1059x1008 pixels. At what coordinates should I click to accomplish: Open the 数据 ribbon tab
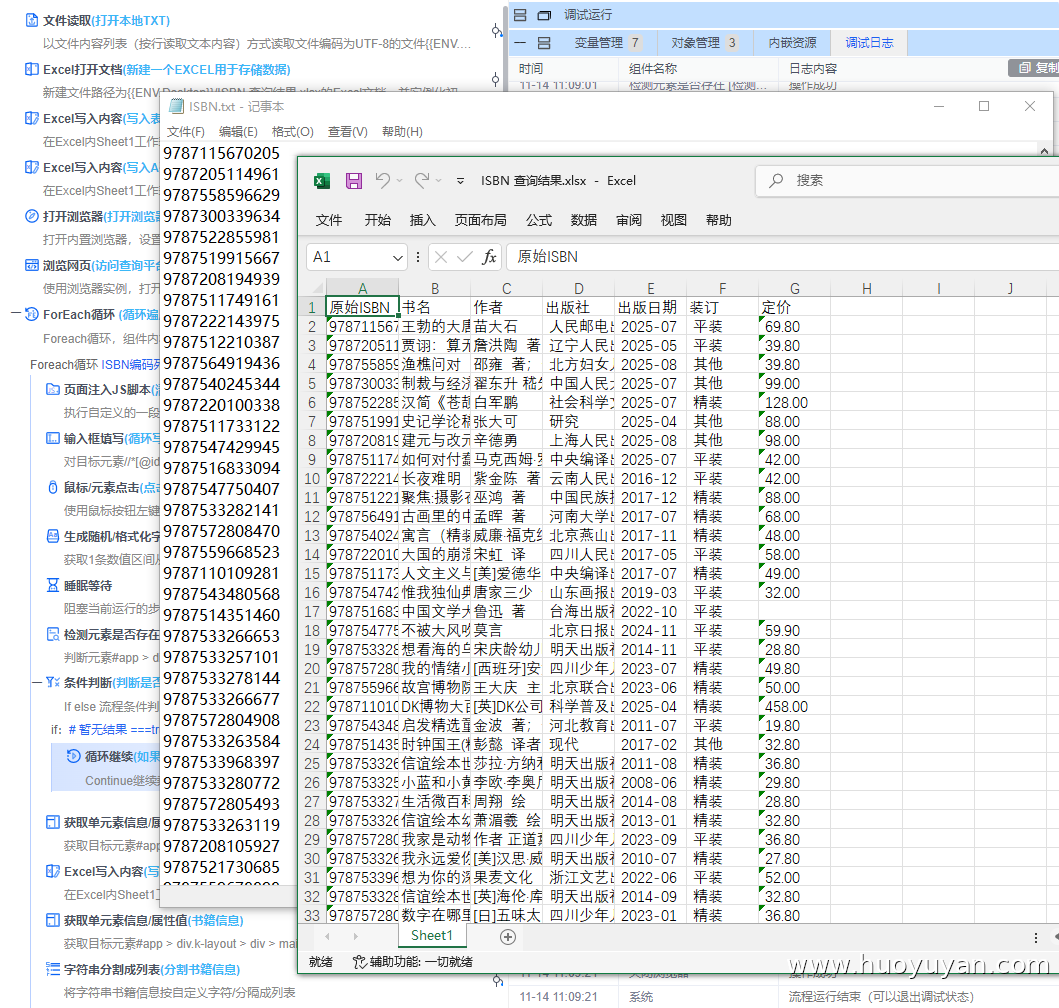[584, 220]
